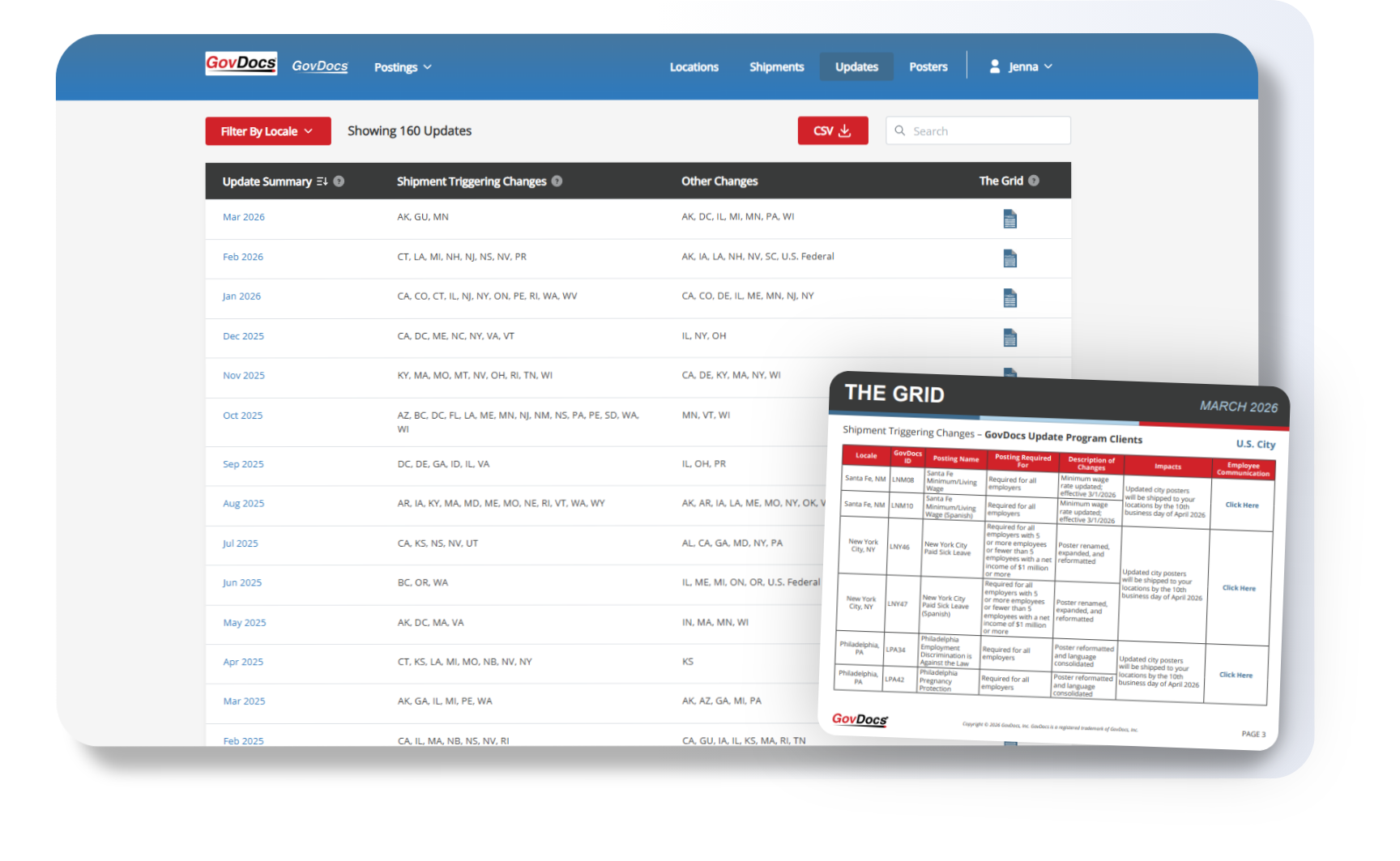
Task: Open the Oct 2025 update link
Action: coord(242,416)
